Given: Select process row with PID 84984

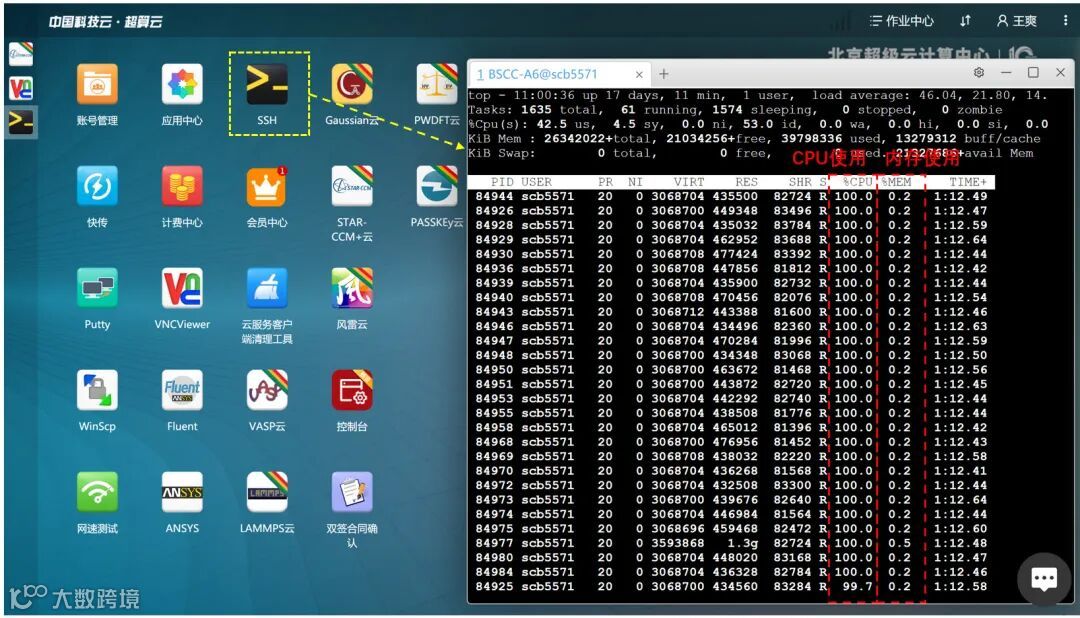Looking at the screenshot, I should click(731, 572).
